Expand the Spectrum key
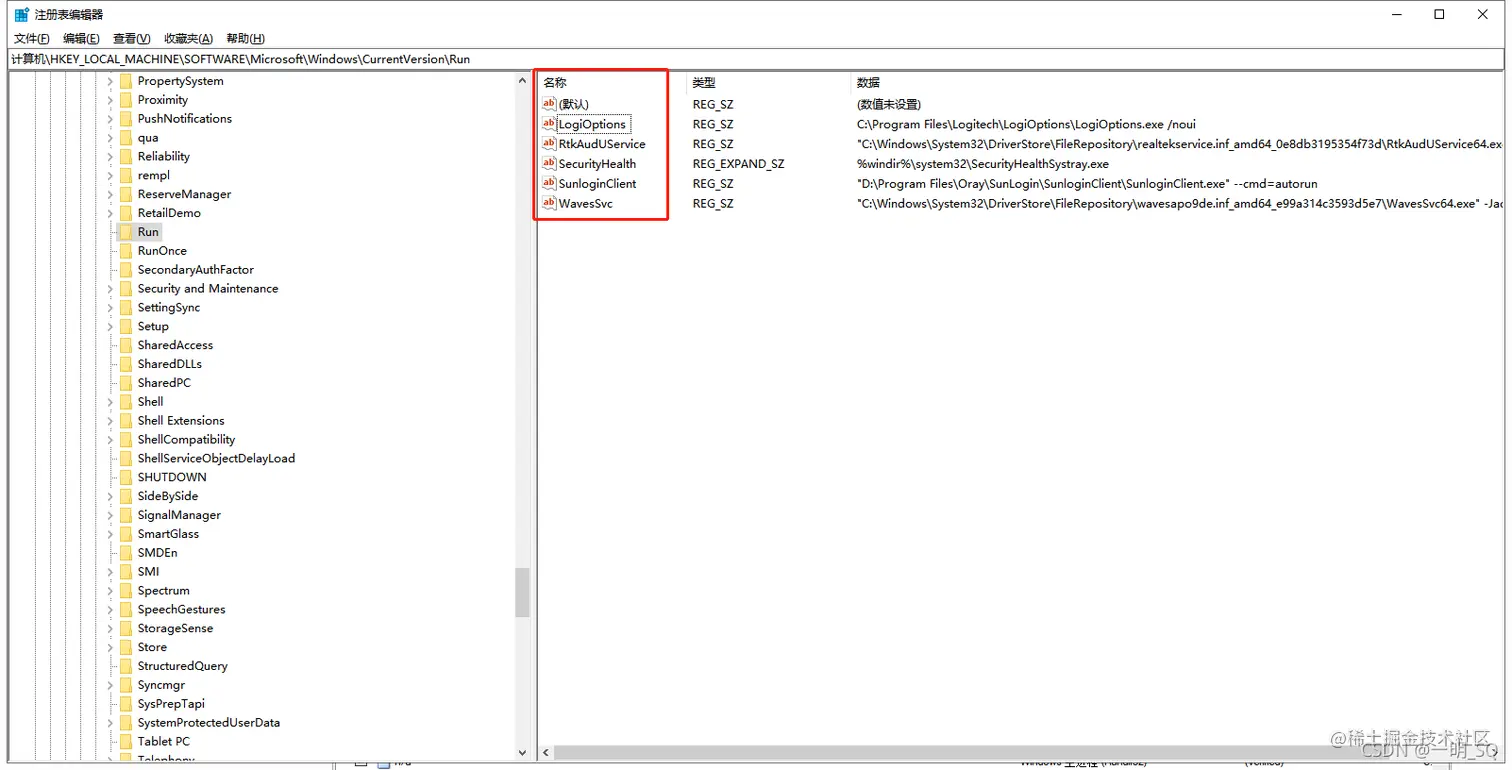This screenshot has height=770, width=1512. [110, 590]
